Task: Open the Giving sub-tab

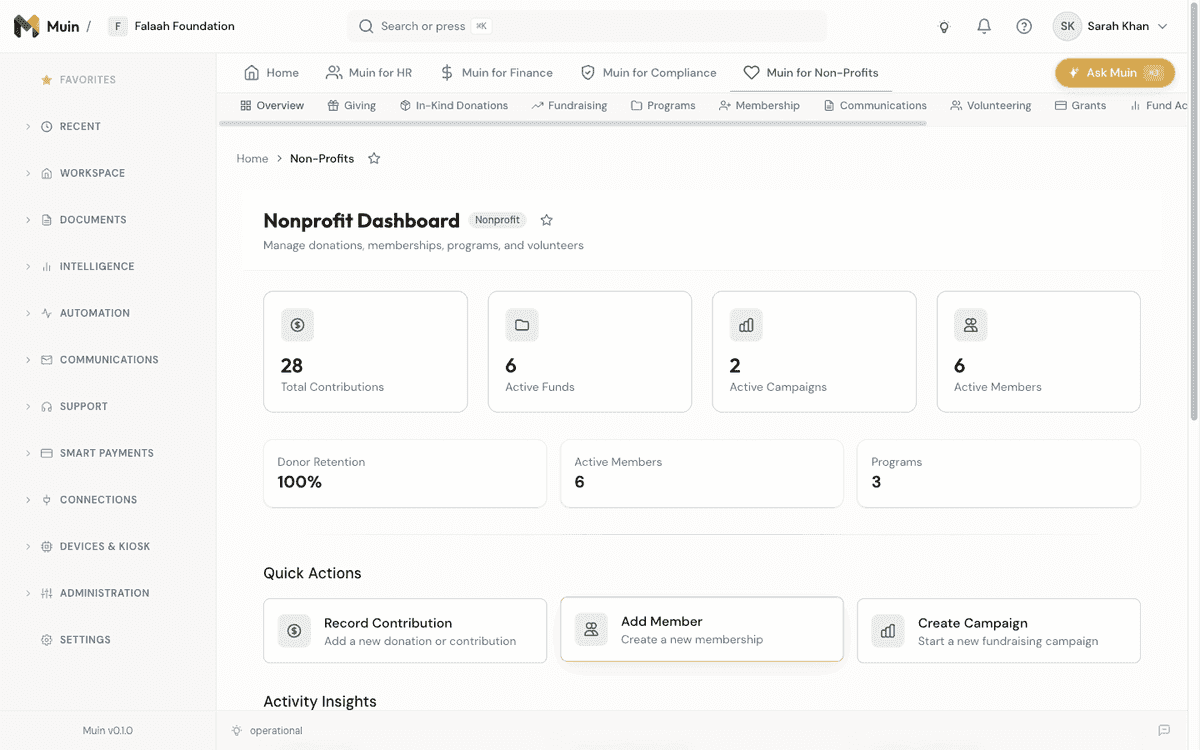Action: point(351,105)
